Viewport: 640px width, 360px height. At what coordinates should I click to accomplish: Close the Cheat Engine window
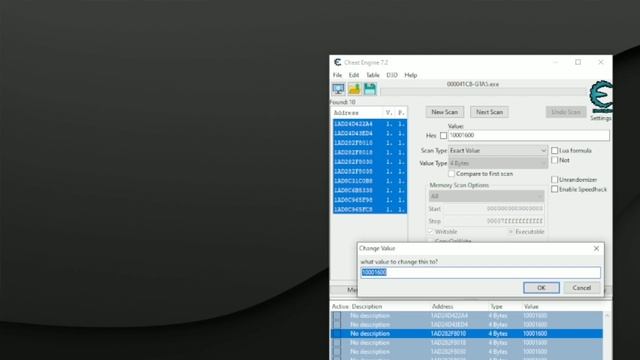tap(601, 62)
